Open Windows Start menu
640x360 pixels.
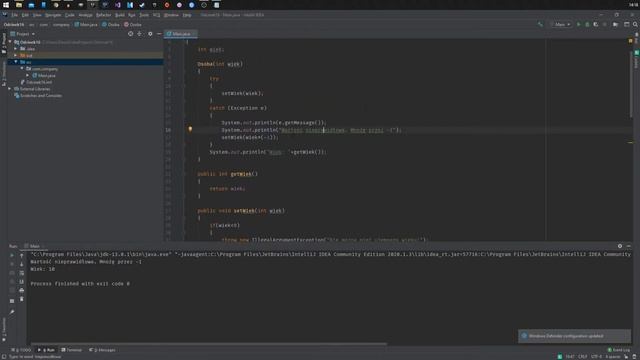6,5
